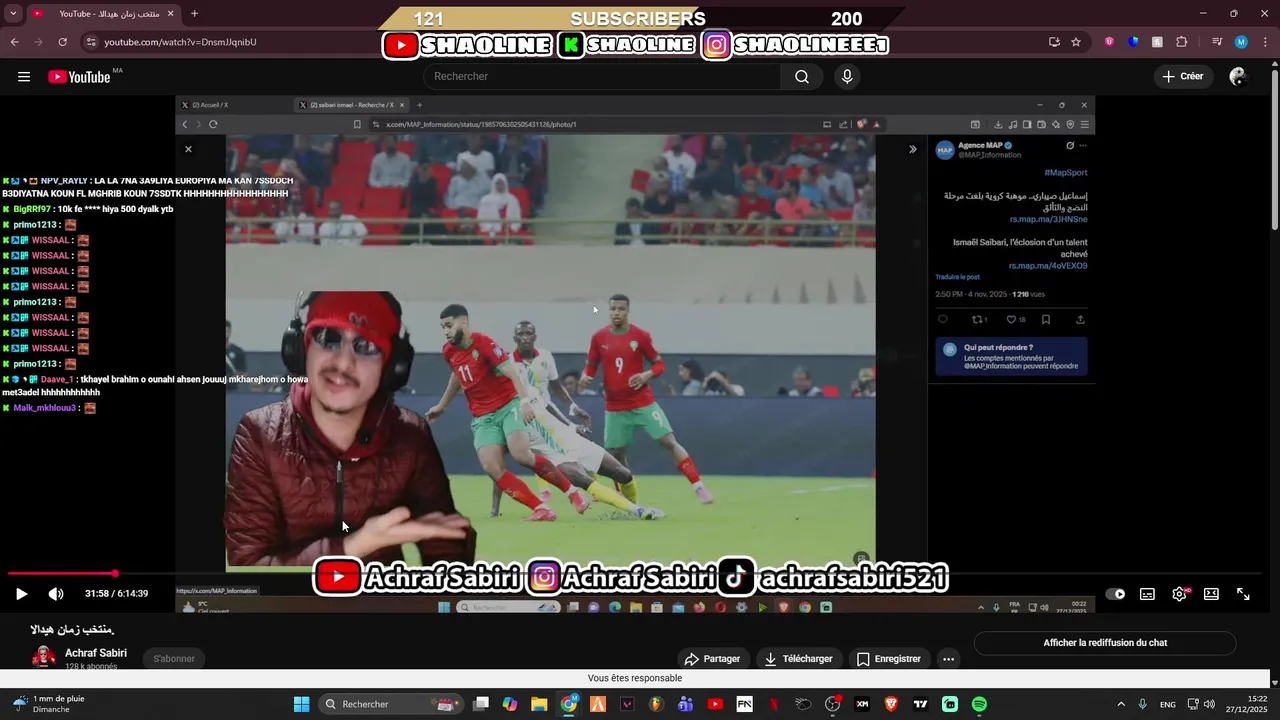
Task: Open a new Chrome tab
Action: [x=194, y=14]
